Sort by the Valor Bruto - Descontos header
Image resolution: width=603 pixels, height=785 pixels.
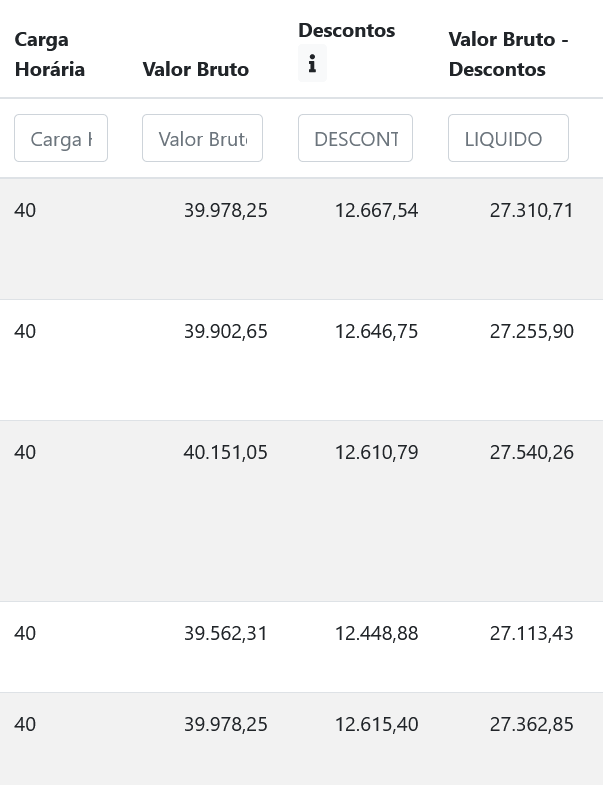coord(508,55)
